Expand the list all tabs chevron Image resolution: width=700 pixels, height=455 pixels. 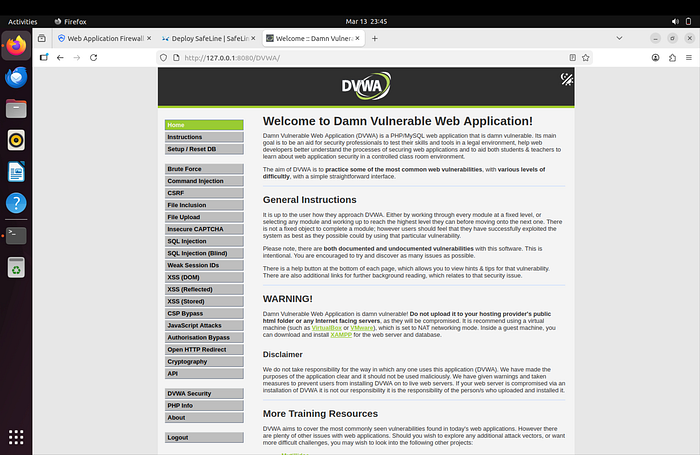tap(619, 38)
